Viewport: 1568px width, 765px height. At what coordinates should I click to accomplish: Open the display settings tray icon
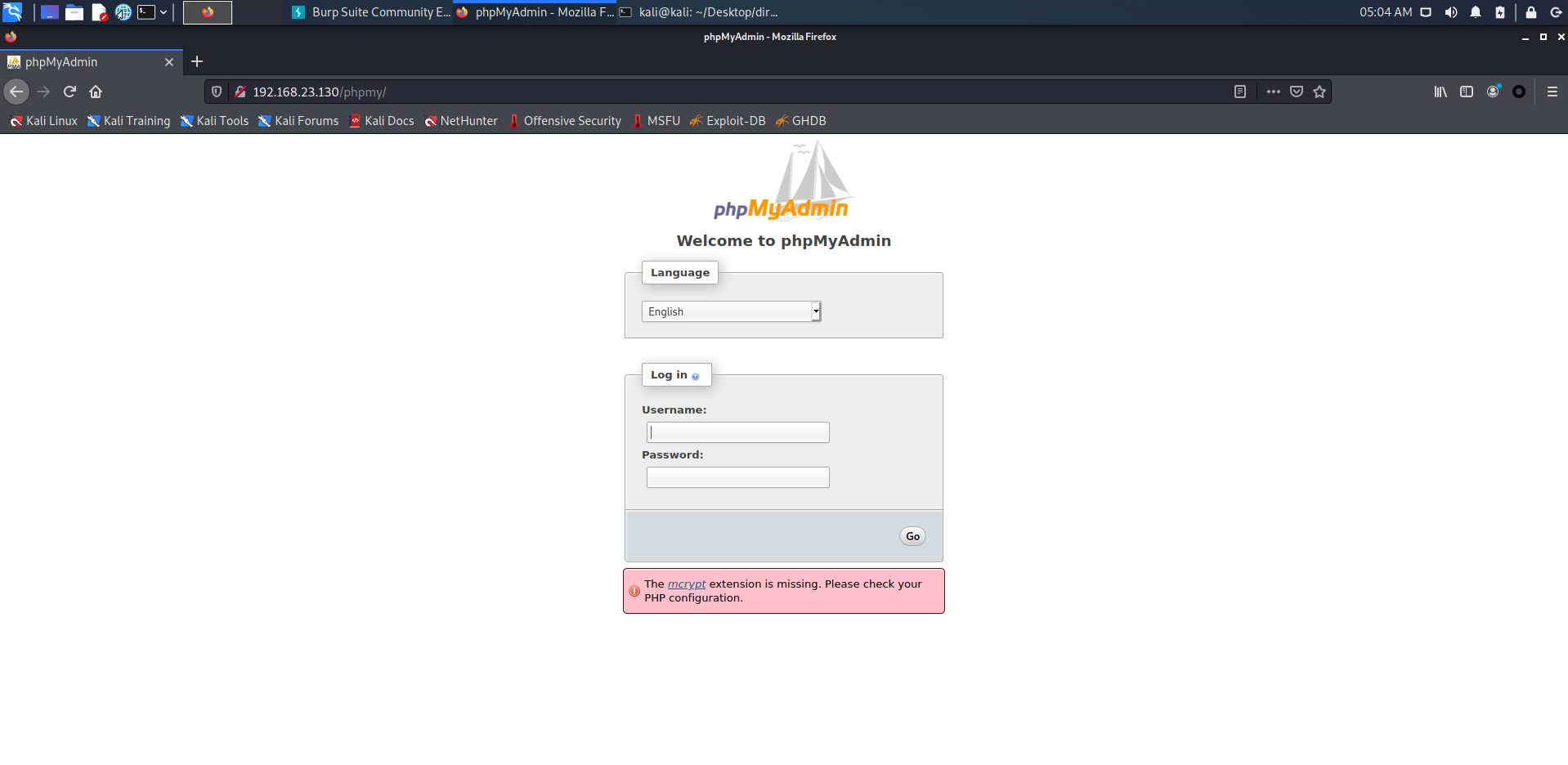pyautogui.click(x=1426, y=12)
